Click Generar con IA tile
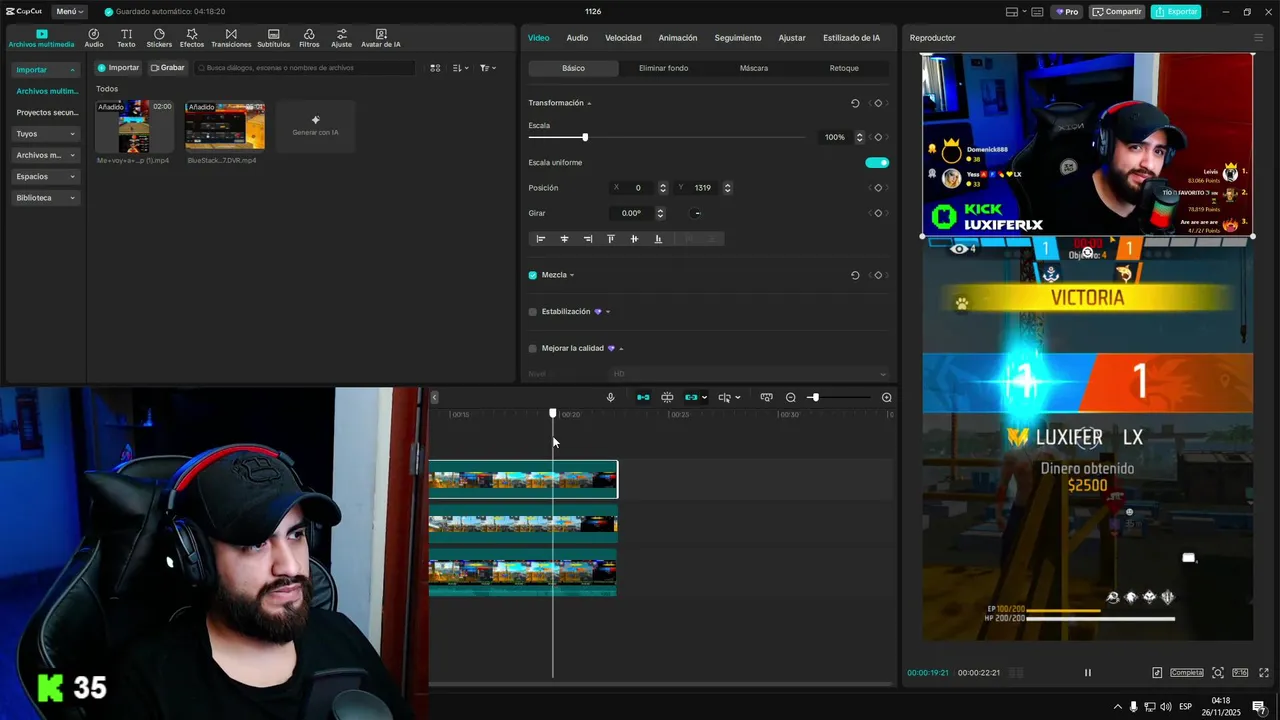This screenshot has height=720, width=1280. [315, 126]
